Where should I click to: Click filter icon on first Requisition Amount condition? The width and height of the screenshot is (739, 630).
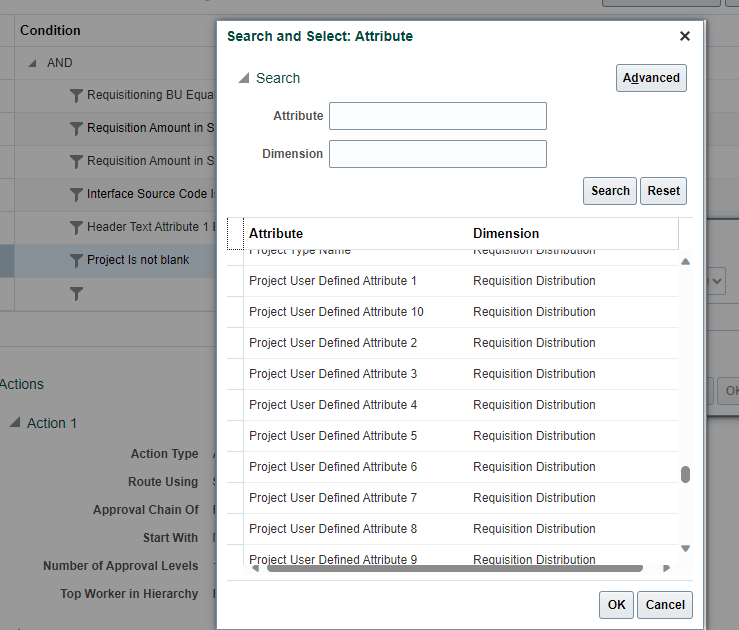pos(76,128)
